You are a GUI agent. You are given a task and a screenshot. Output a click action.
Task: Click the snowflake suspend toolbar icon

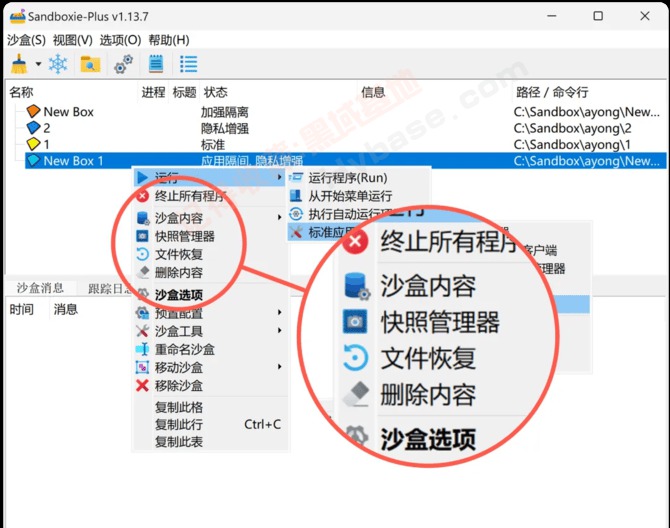58,64
